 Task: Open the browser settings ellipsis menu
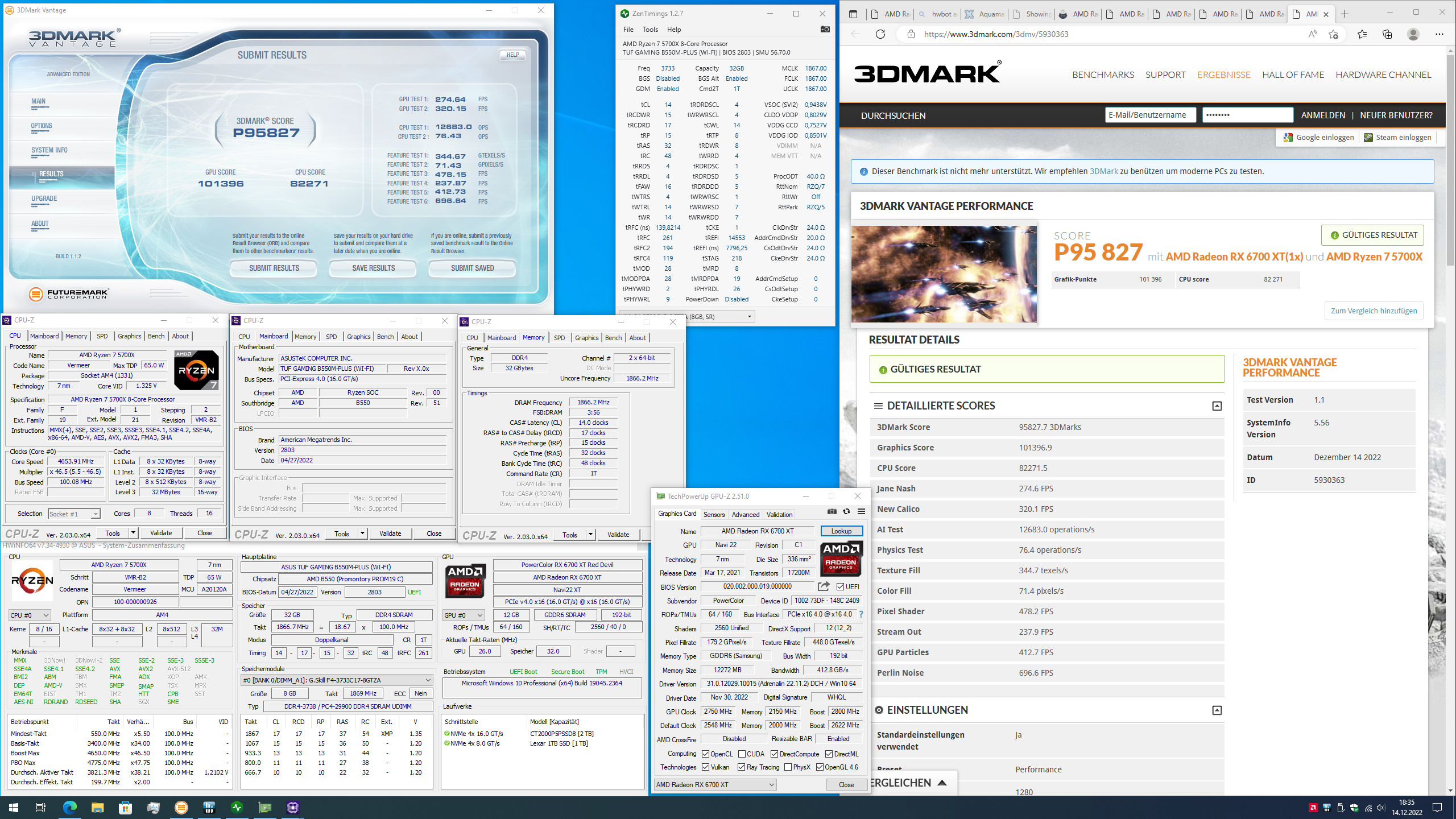point(1440,34)
